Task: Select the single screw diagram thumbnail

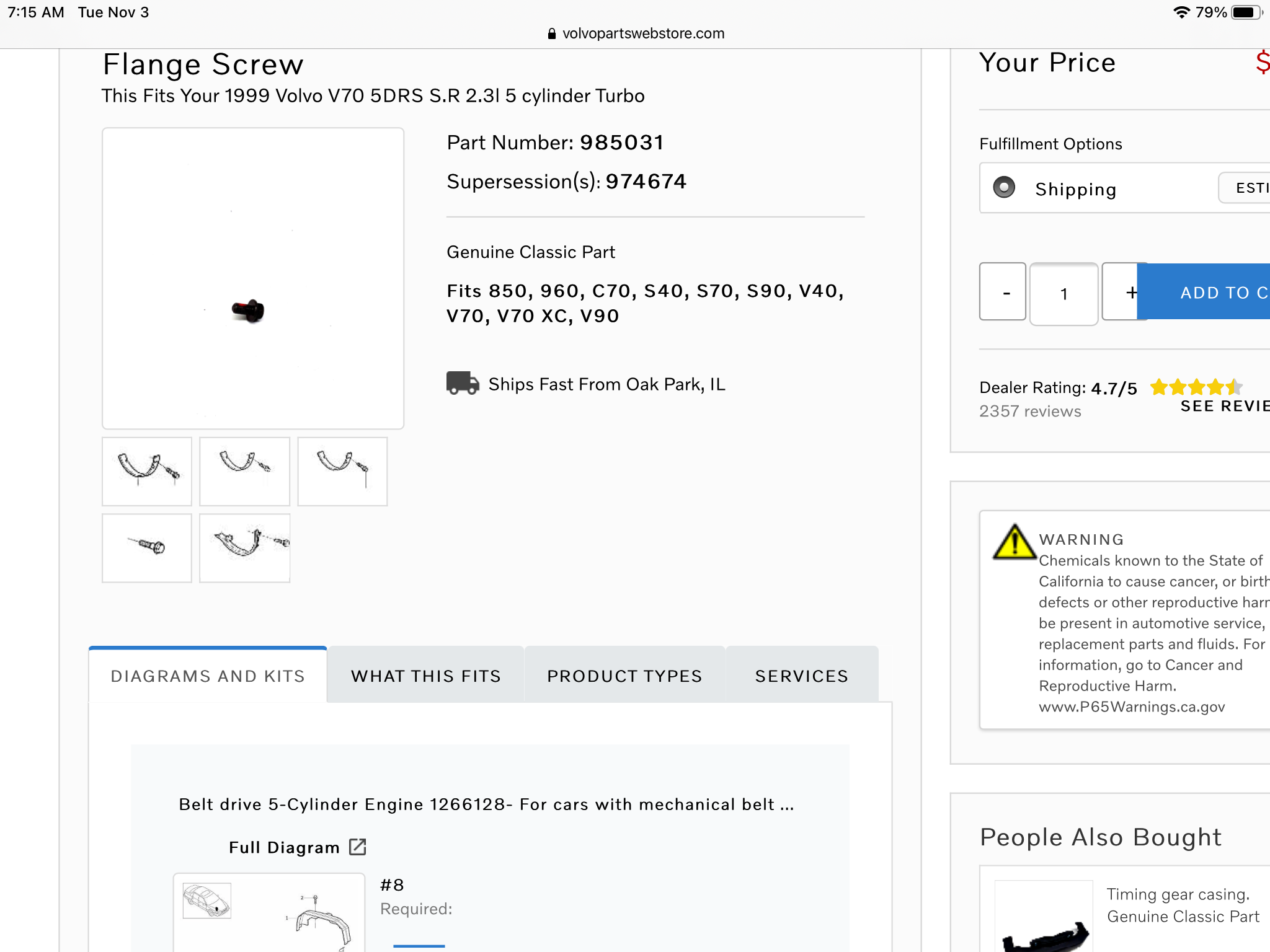Action: tap(147, 548)
